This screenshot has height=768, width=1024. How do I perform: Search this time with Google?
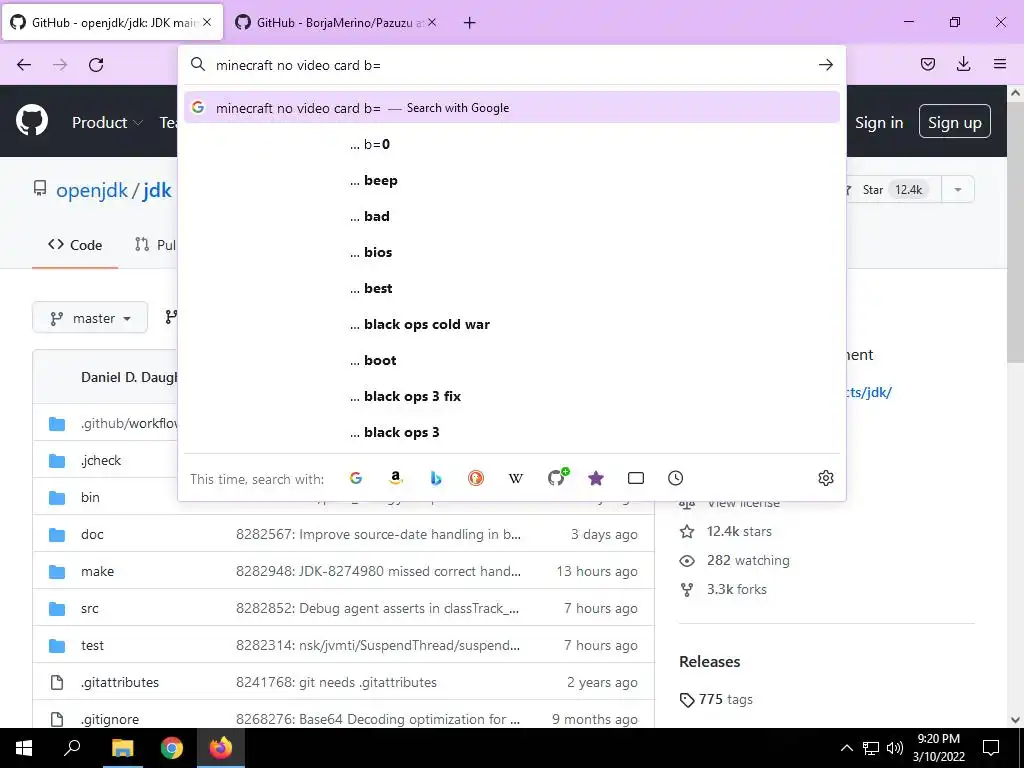[x=356, y=478]
